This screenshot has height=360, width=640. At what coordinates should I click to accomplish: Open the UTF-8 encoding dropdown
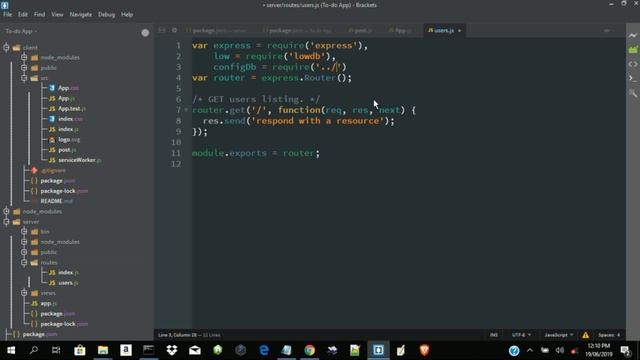click(521, 335)
